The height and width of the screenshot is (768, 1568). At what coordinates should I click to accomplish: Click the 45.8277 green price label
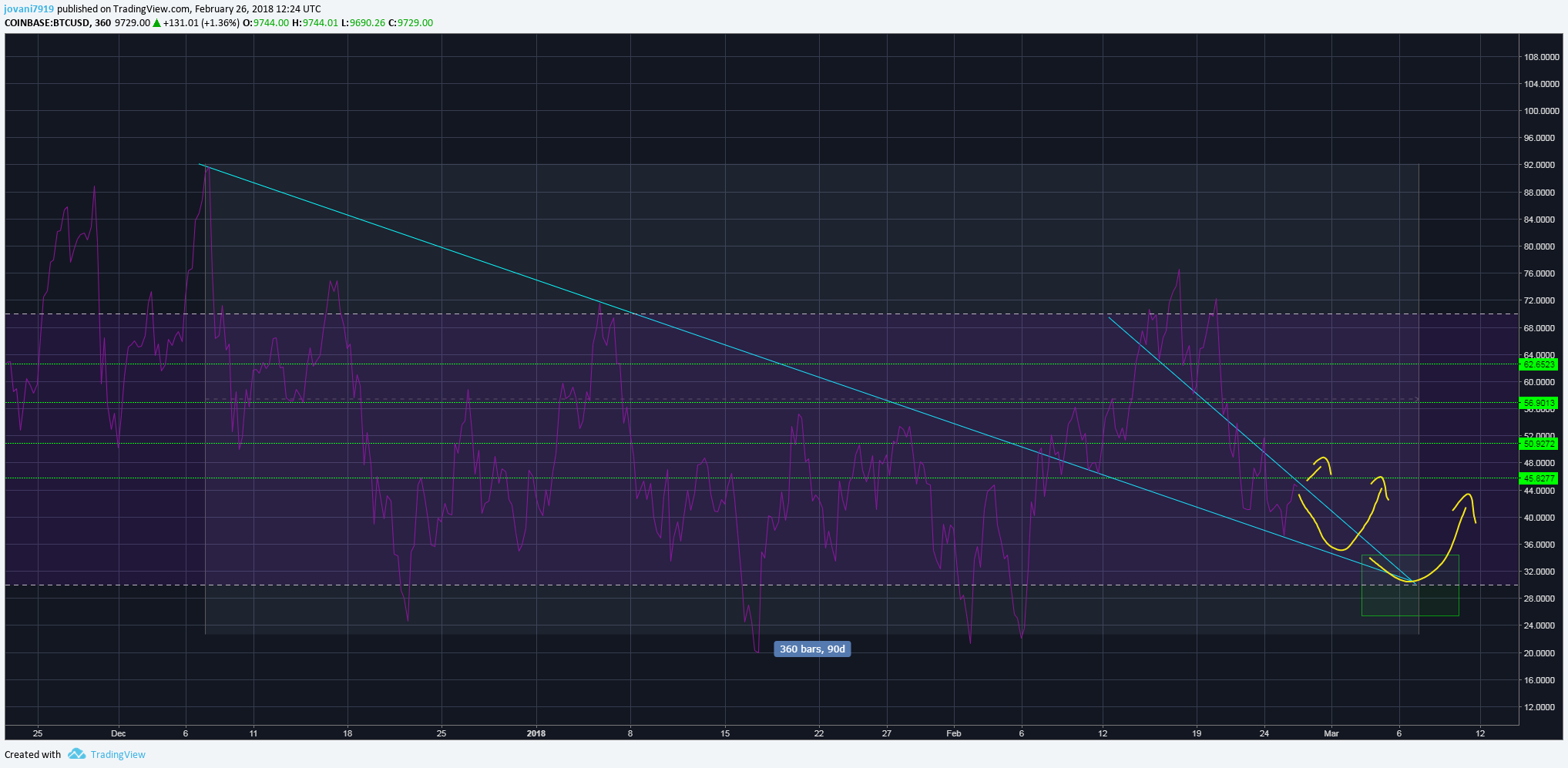[1539, 478]
